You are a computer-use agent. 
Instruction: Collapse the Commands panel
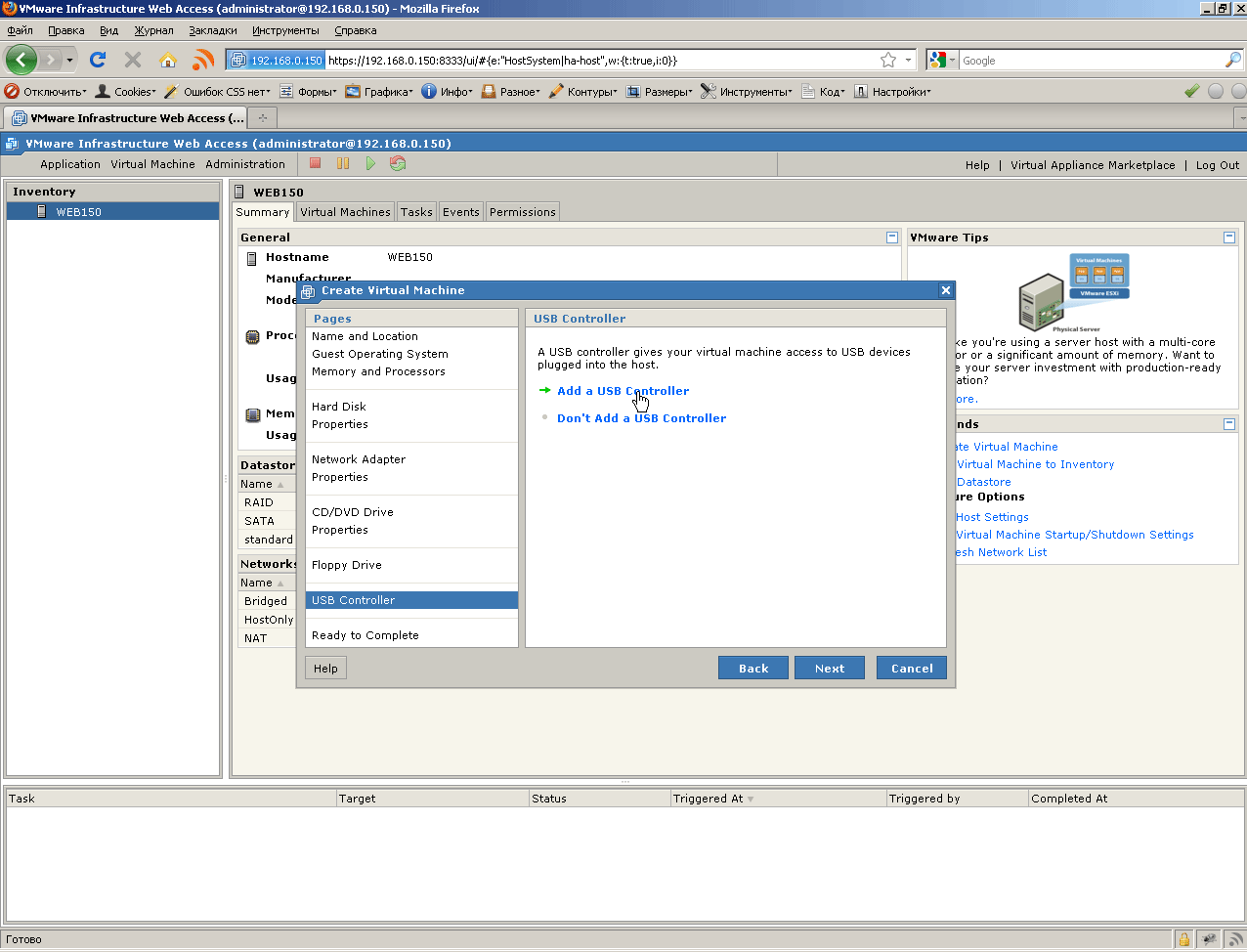(x=1229, y=424)
